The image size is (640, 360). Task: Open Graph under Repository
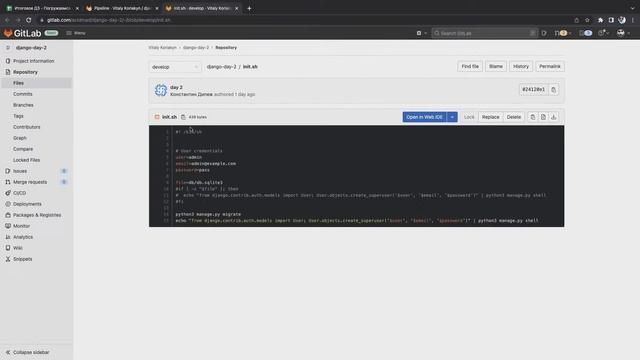(20, 138)
